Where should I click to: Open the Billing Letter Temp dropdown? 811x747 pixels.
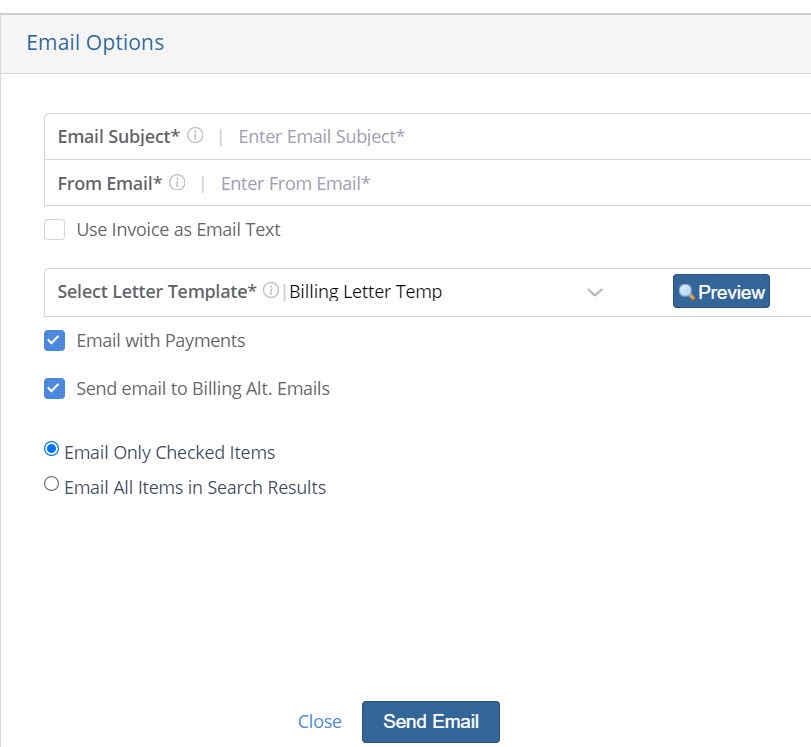pos(447,292)
